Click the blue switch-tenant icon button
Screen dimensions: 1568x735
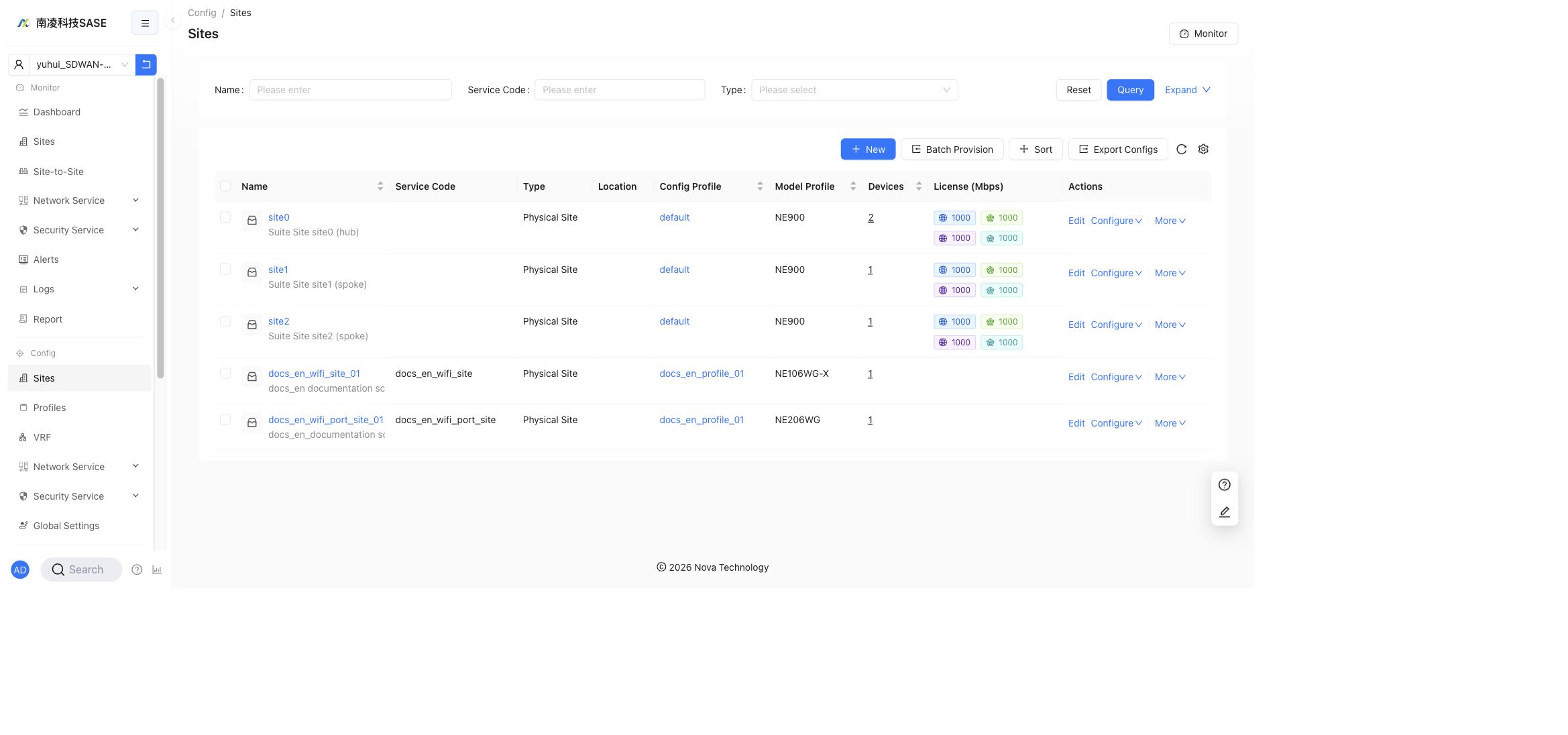pos(146,64)
